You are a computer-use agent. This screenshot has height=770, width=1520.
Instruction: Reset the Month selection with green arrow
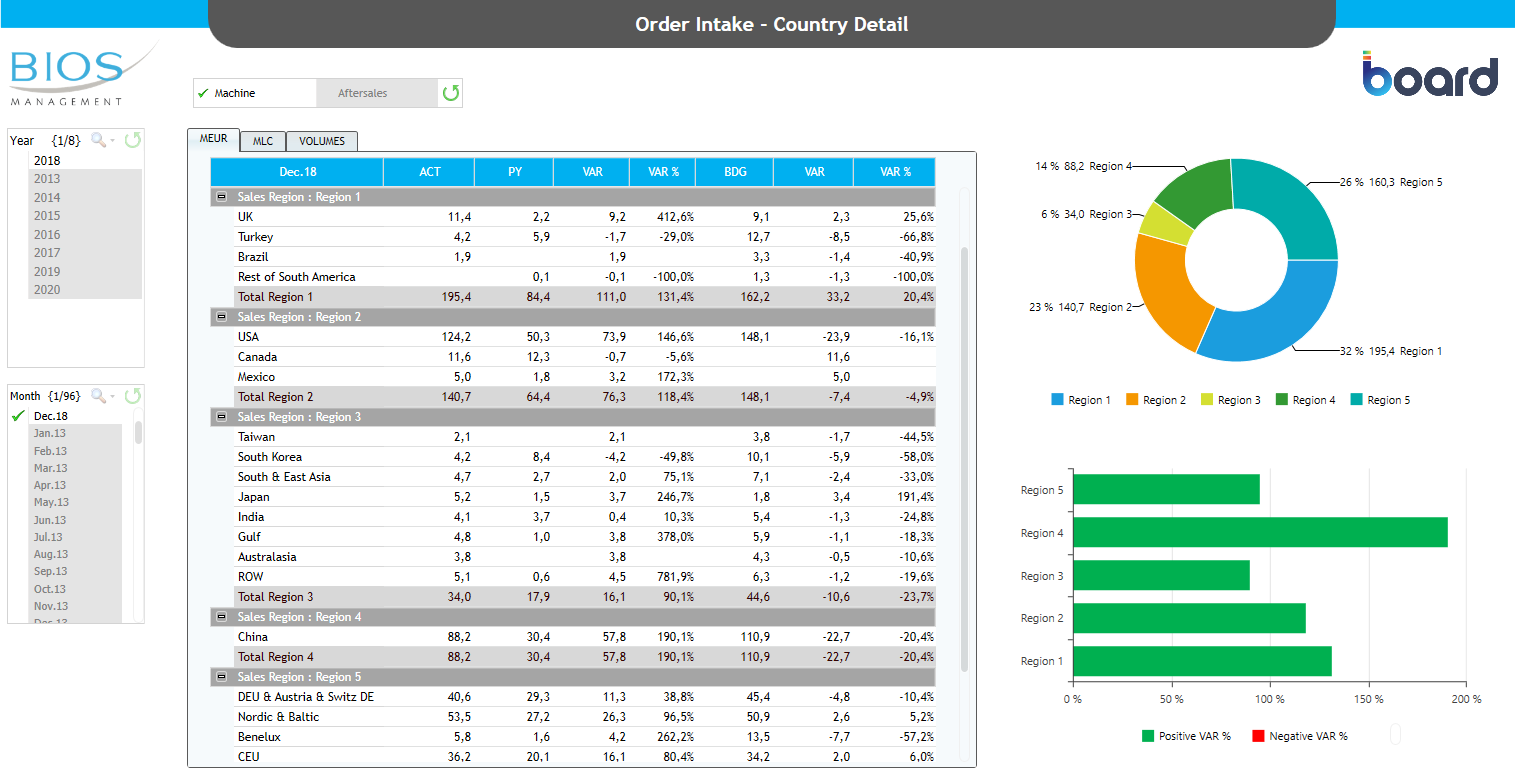pyautogui.click(x=132, y=396)
